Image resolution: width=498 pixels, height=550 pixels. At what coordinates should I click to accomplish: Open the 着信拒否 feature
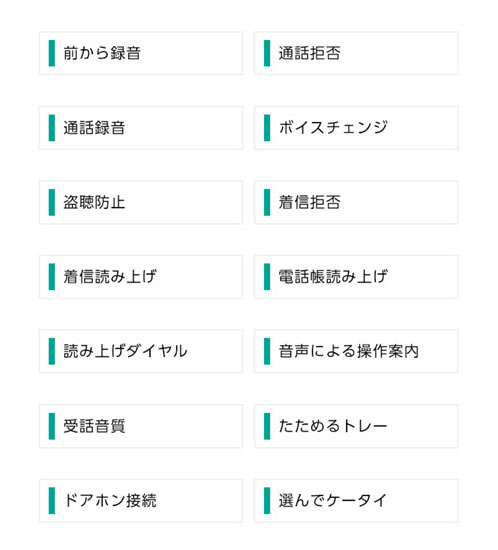356,202
